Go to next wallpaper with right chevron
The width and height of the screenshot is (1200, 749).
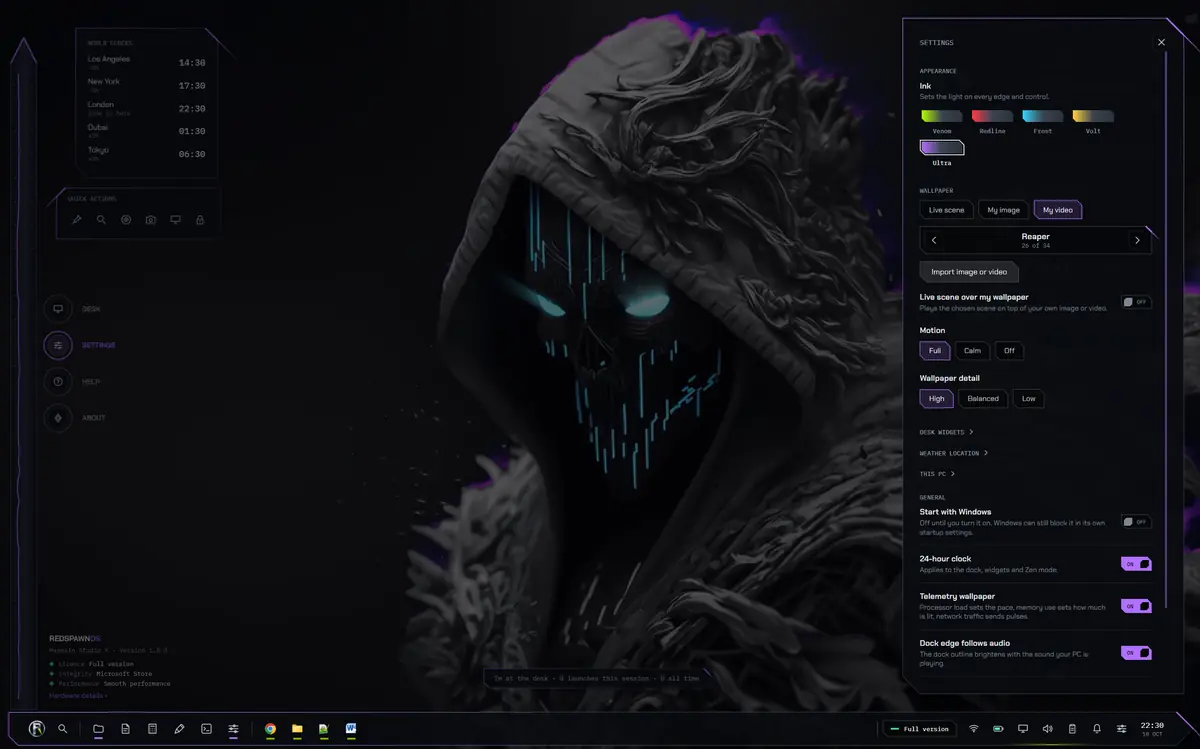pos(1137,240)
